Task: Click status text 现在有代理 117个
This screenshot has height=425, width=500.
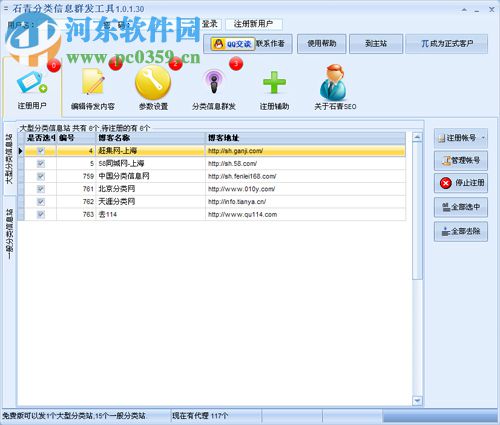Action: [200, 416]
